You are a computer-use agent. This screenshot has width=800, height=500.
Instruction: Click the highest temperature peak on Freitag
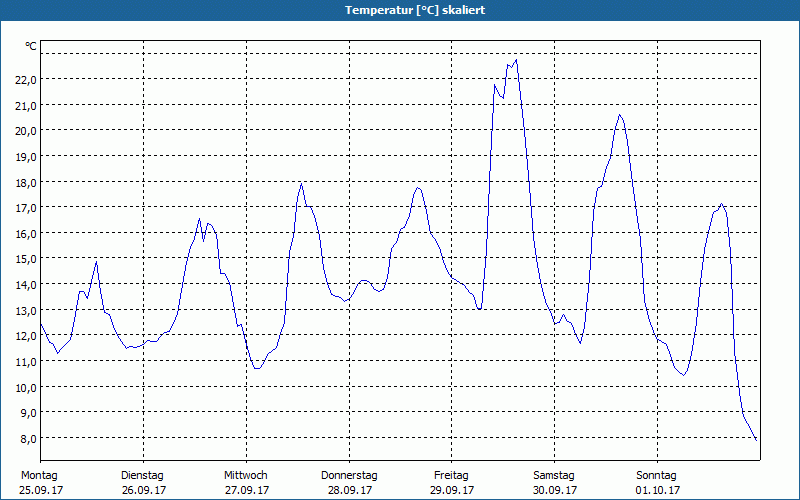click(x=516, y=60)
